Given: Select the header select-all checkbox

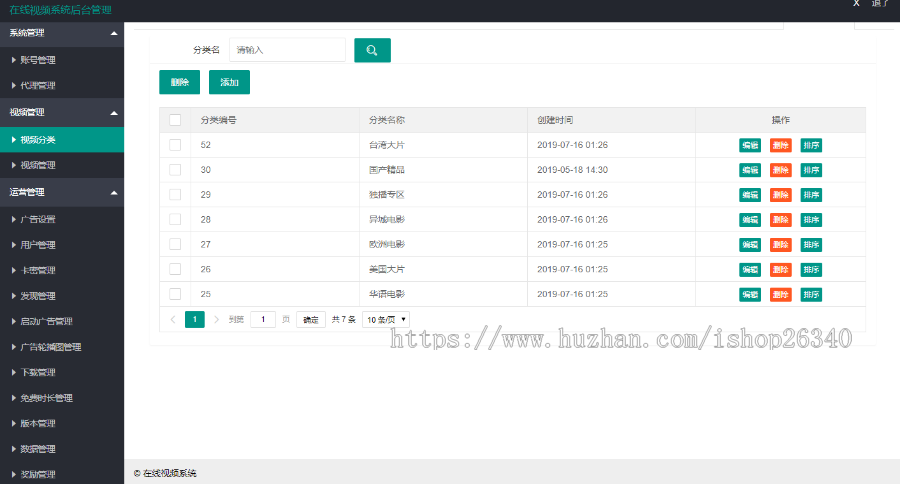Looking at the screenshot, I should pos(175,119).
